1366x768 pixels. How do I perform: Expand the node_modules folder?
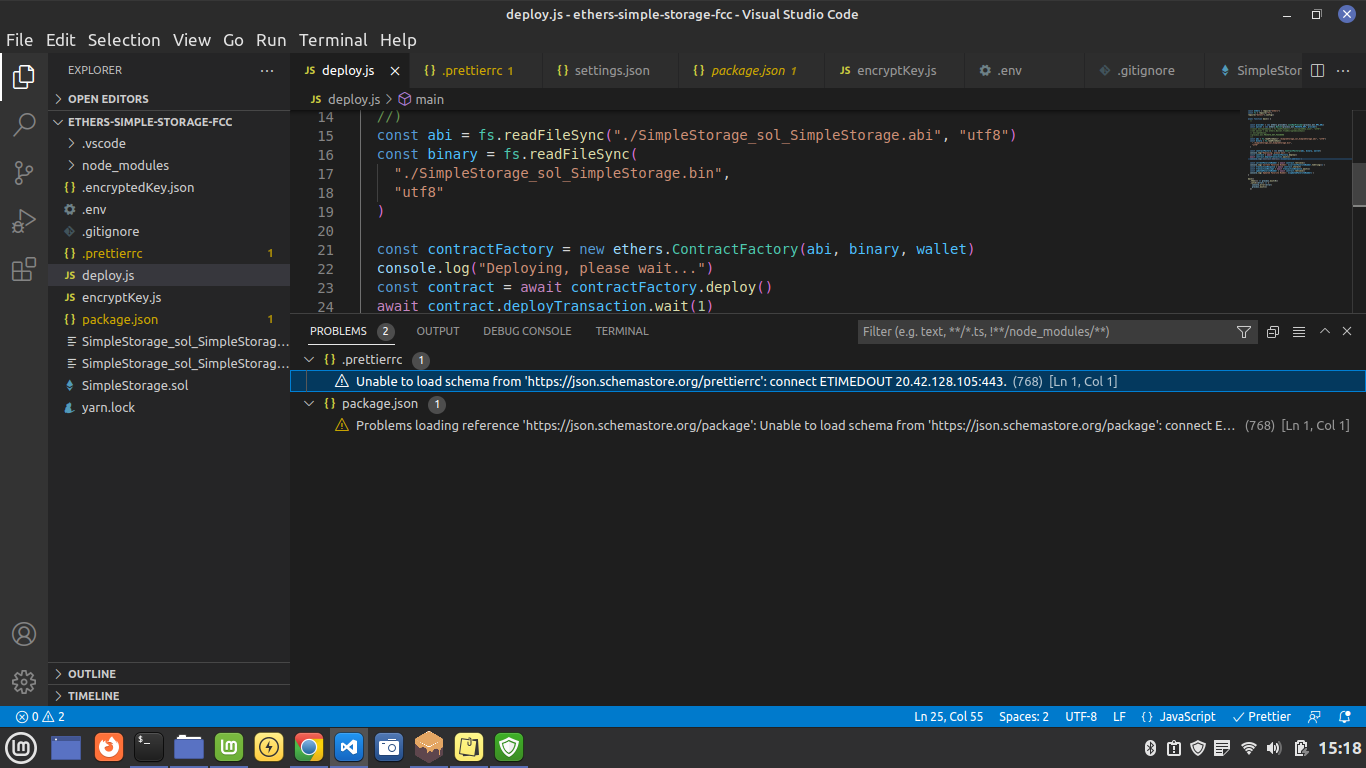[169, 165]
